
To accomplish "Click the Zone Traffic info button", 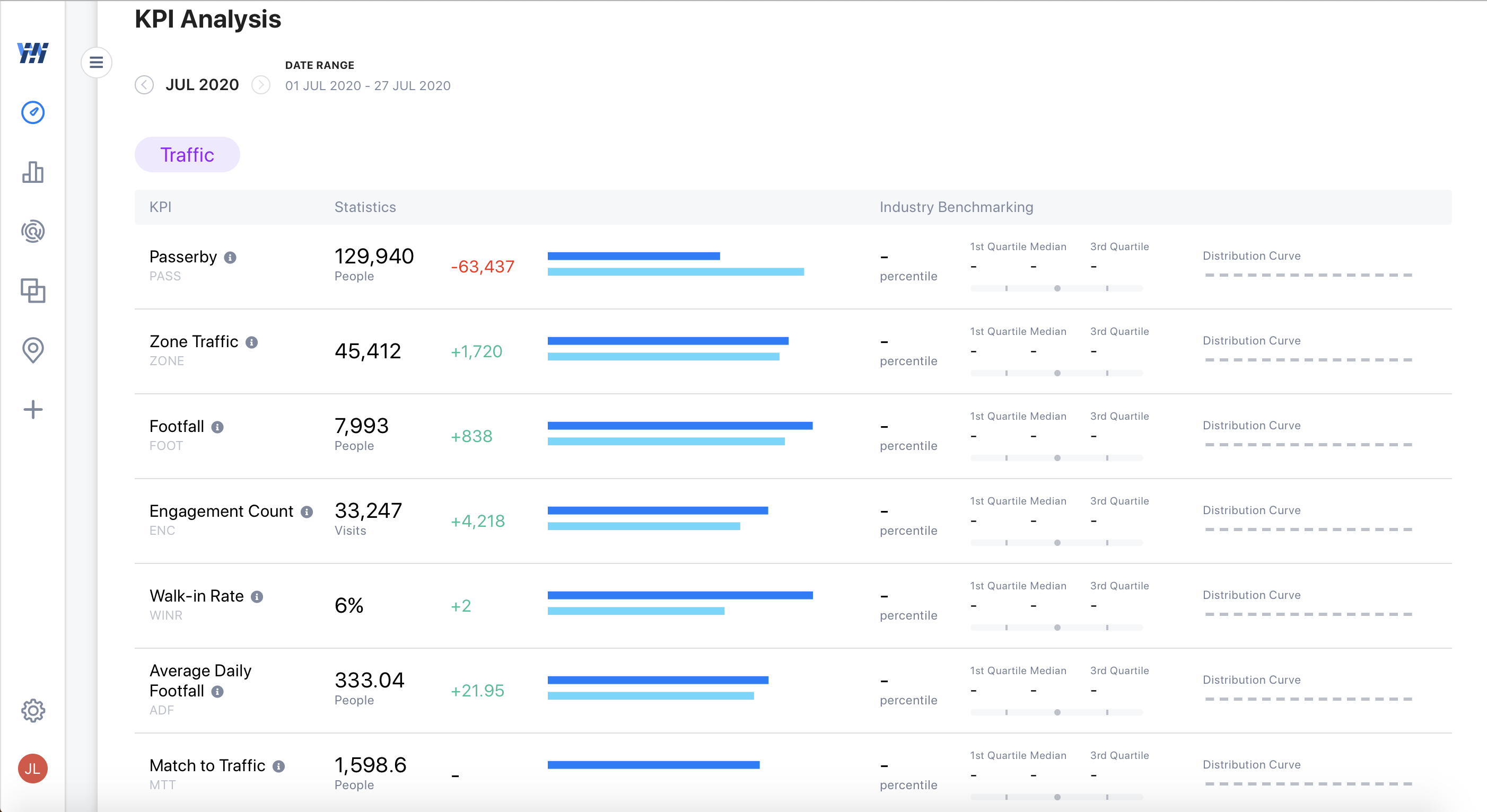I will pyautogui.click(x=251, y=342).
